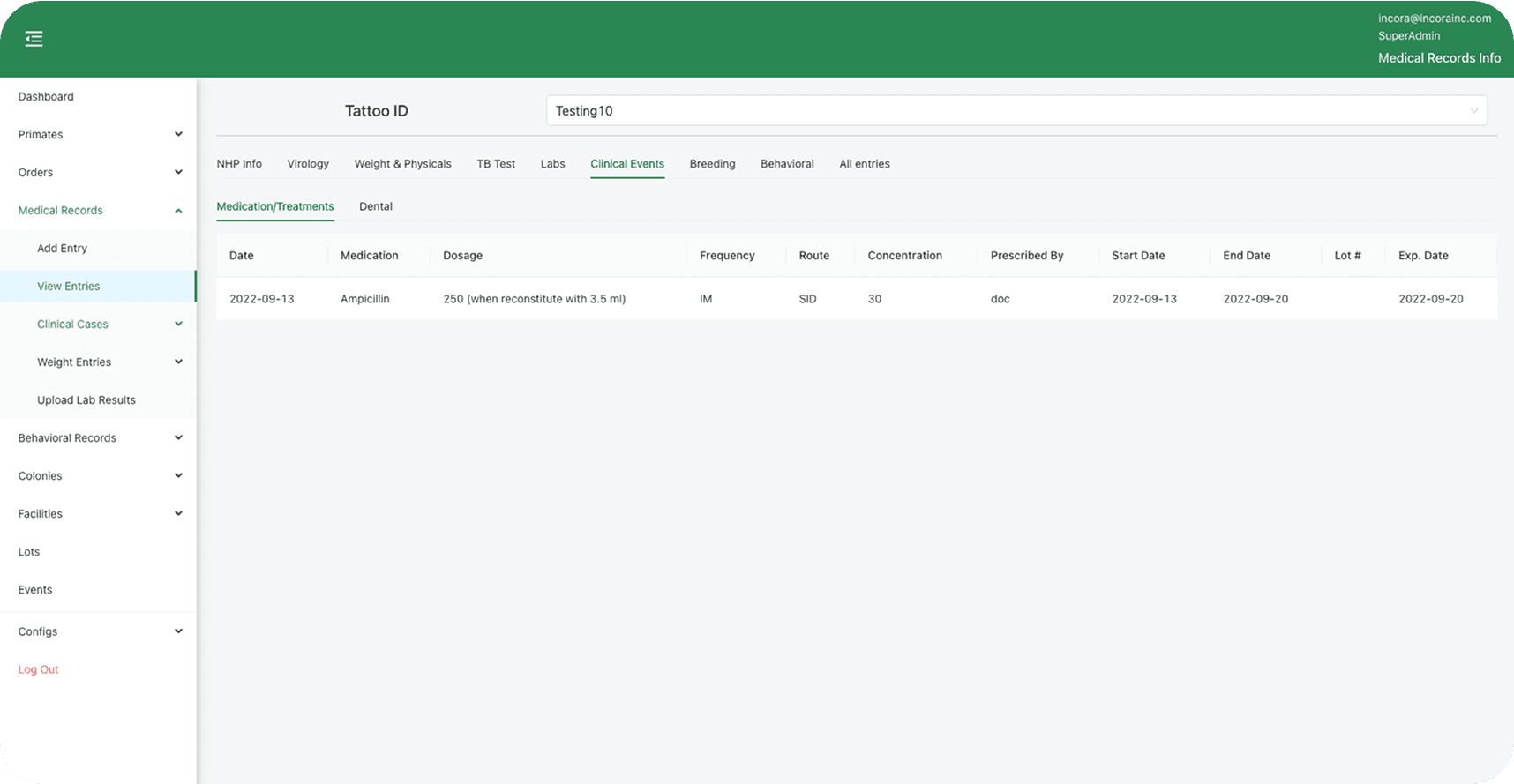Click the Start Date column header

click(x=1138, y=256)
